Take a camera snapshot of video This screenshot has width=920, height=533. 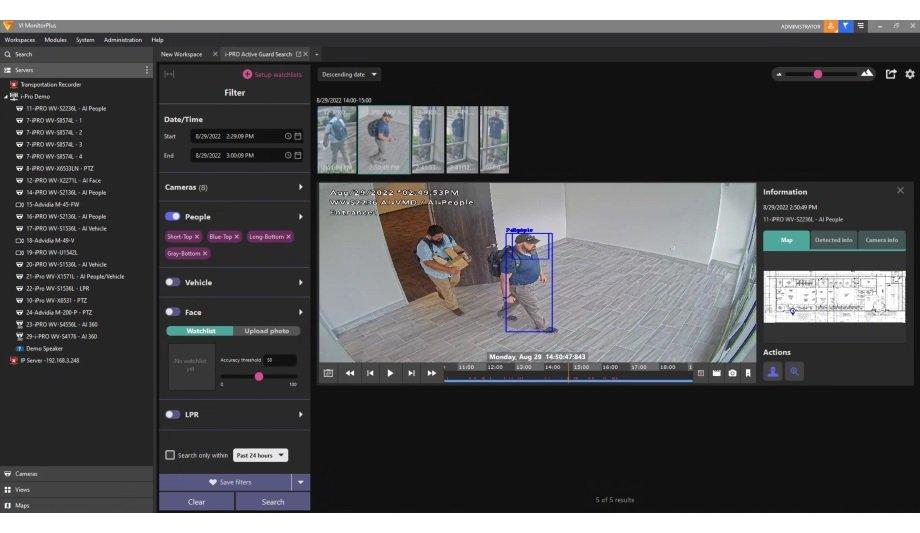(x=732, y=373)
